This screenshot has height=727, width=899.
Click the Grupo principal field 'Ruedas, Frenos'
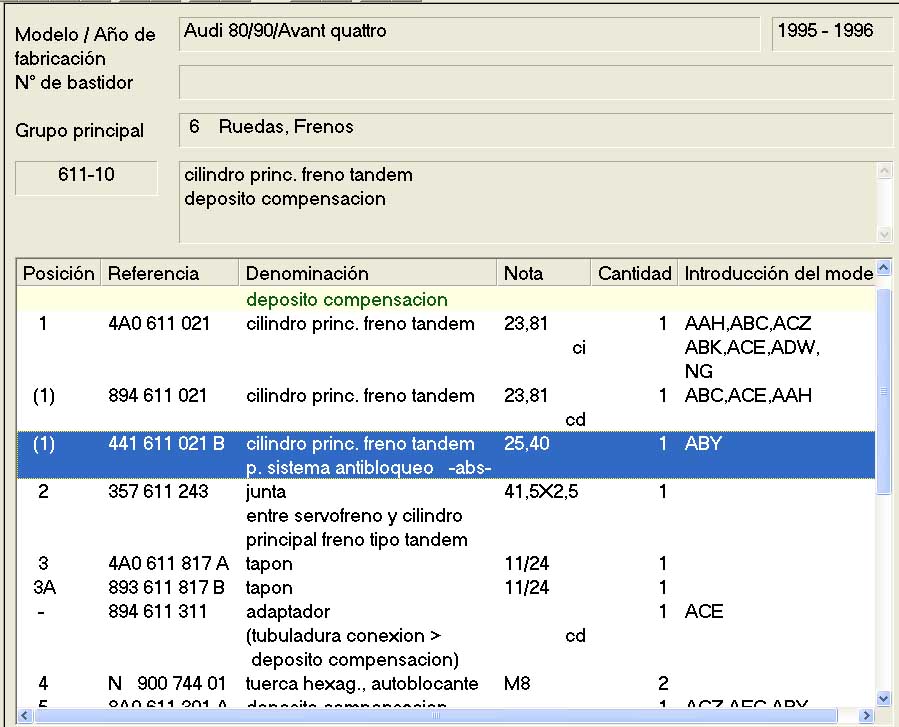point(536,130)
